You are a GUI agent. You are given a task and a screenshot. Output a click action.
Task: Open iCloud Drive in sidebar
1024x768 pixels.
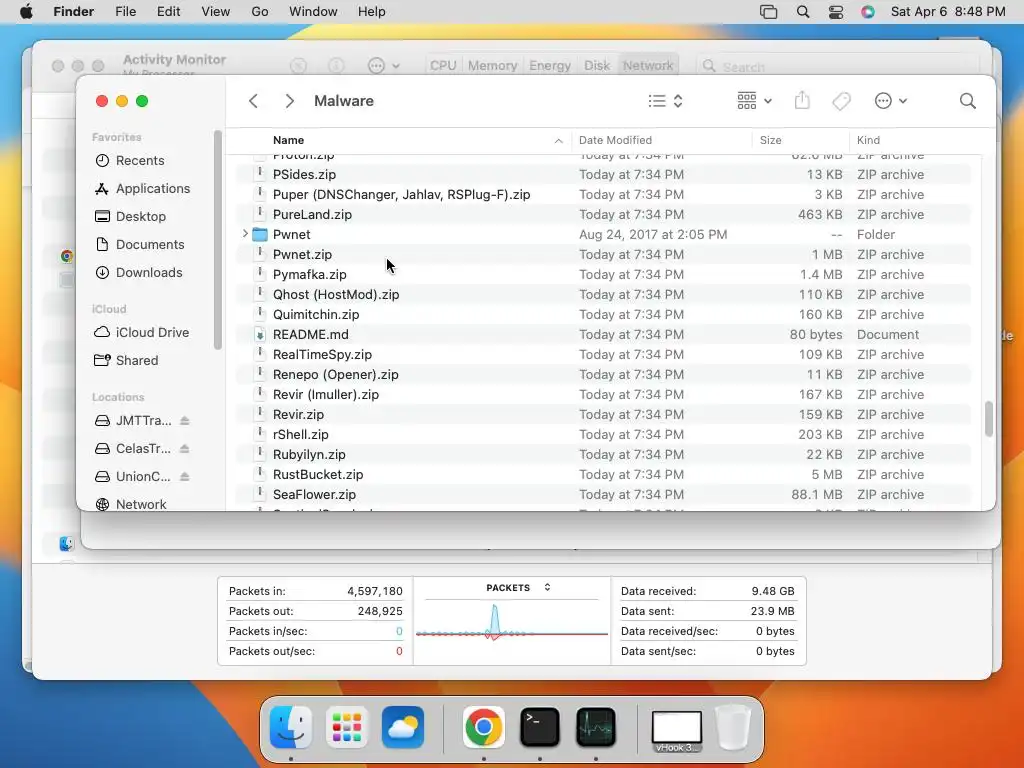point(142,332)
